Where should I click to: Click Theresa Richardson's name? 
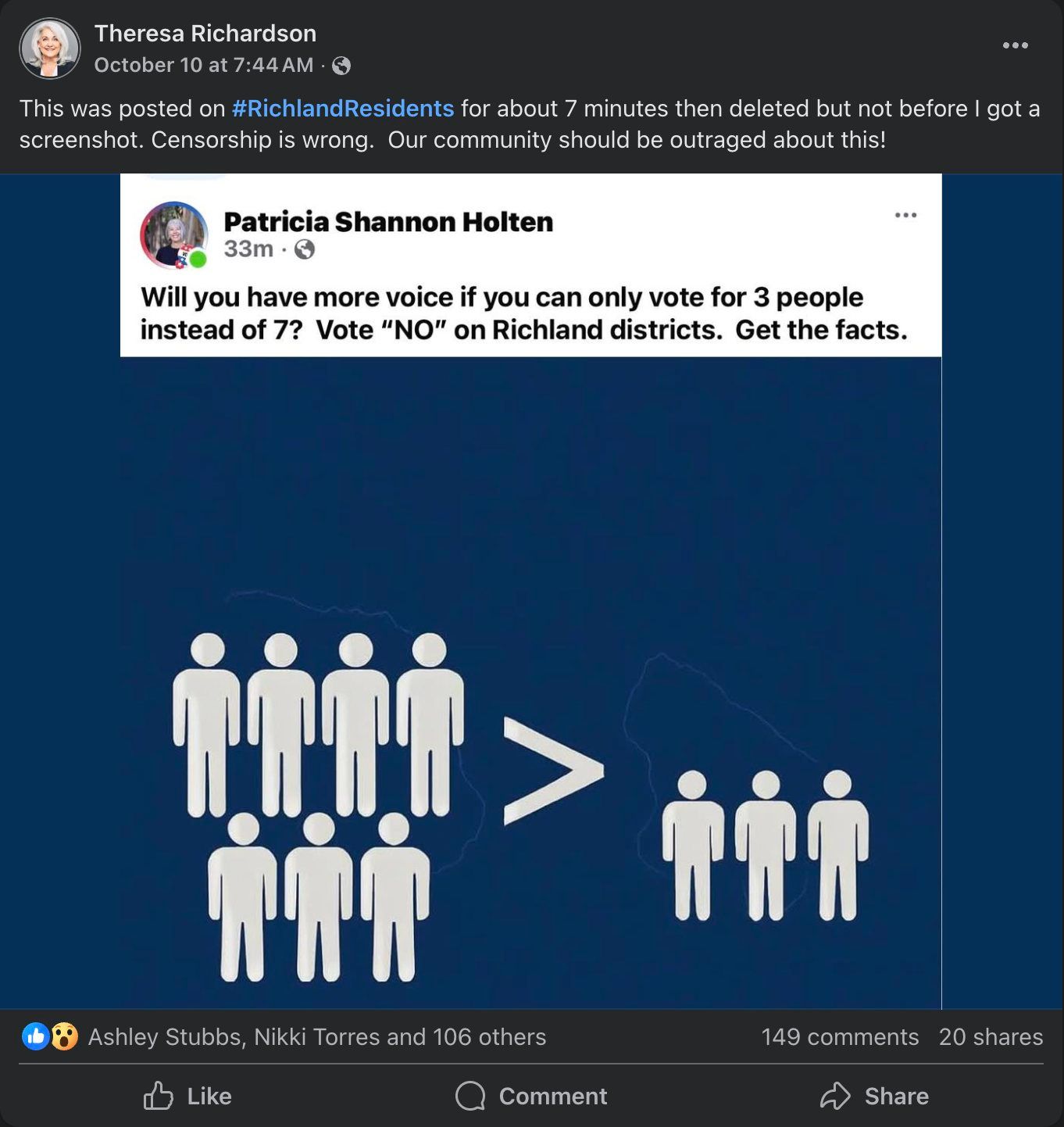pos(205,33)
